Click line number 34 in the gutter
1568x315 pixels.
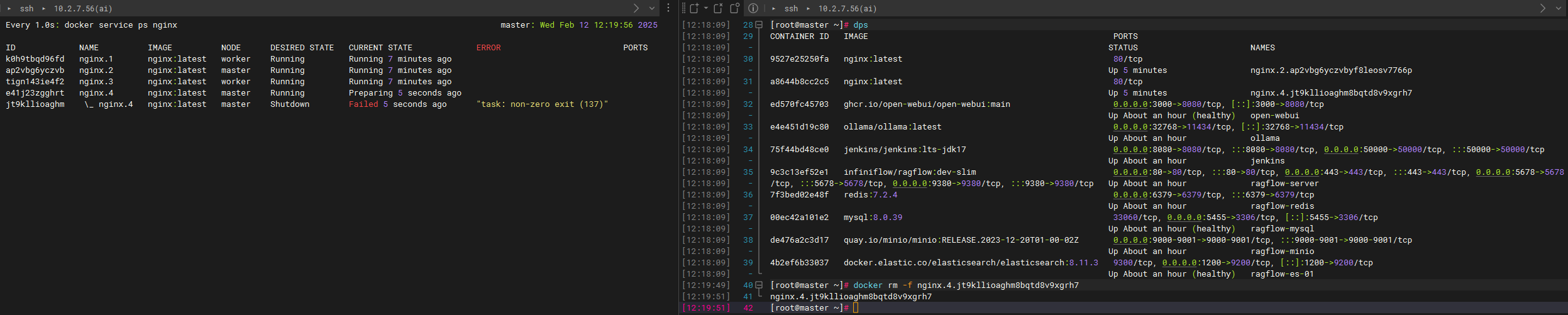pos(748,150)
